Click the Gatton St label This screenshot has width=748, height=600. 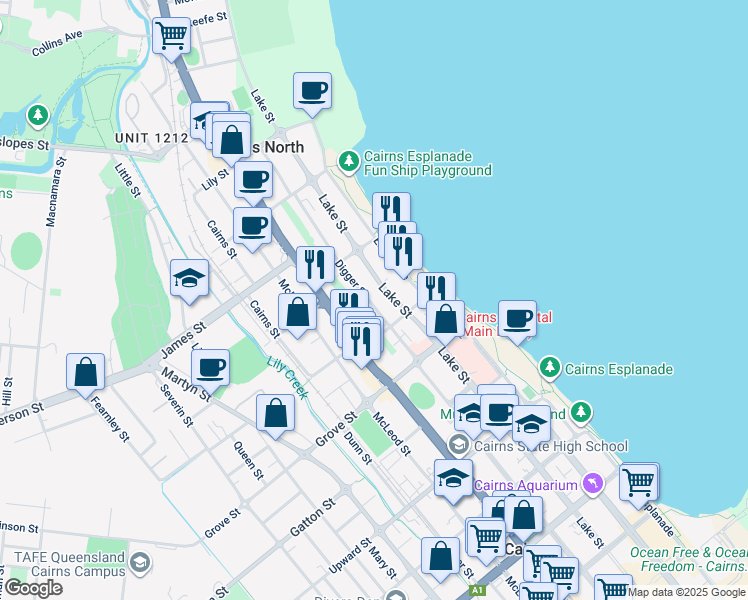313,517
